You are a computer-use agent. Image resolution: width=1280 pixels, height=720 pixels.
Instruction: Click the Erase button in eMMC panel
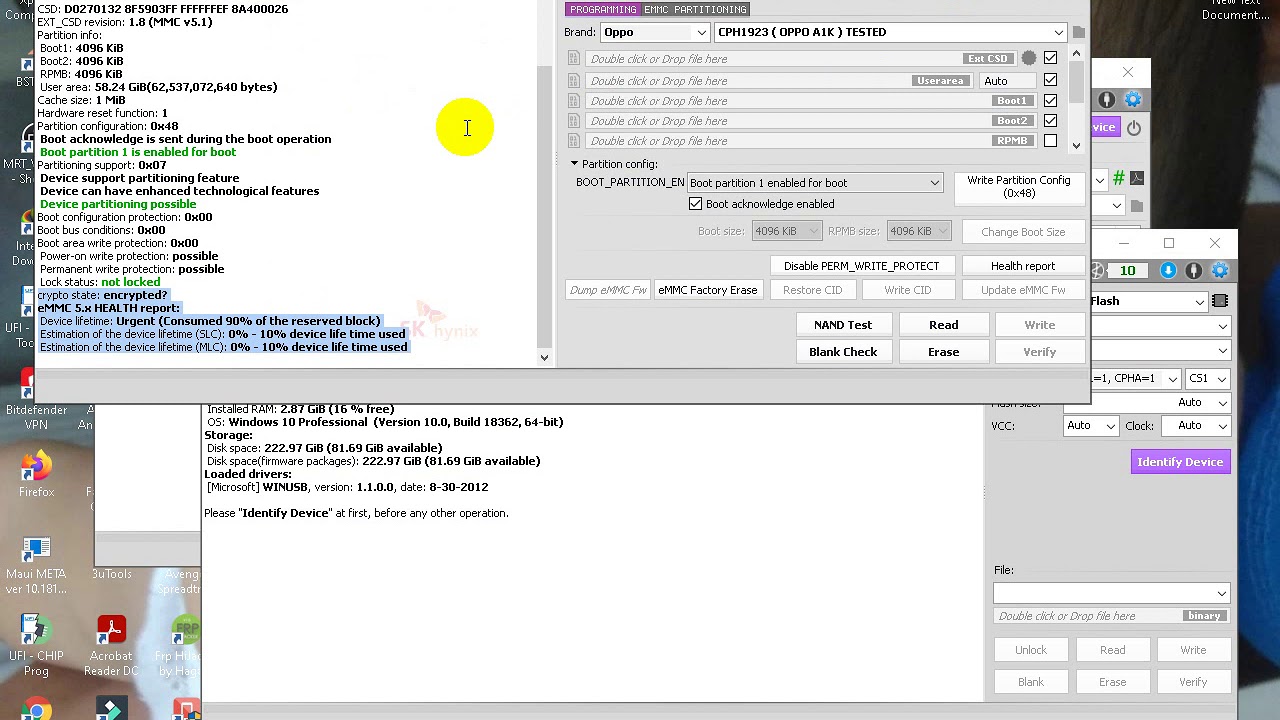943,352
